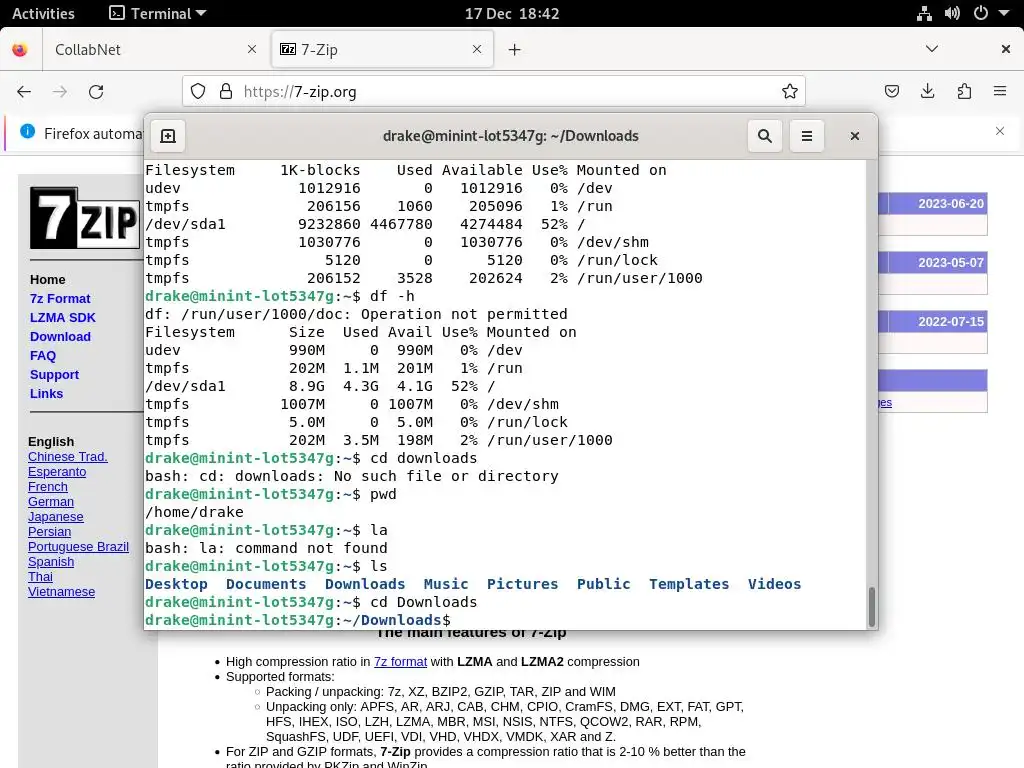Close the CollabNet tab
The image size is (1024, 768).
point(252,49)
